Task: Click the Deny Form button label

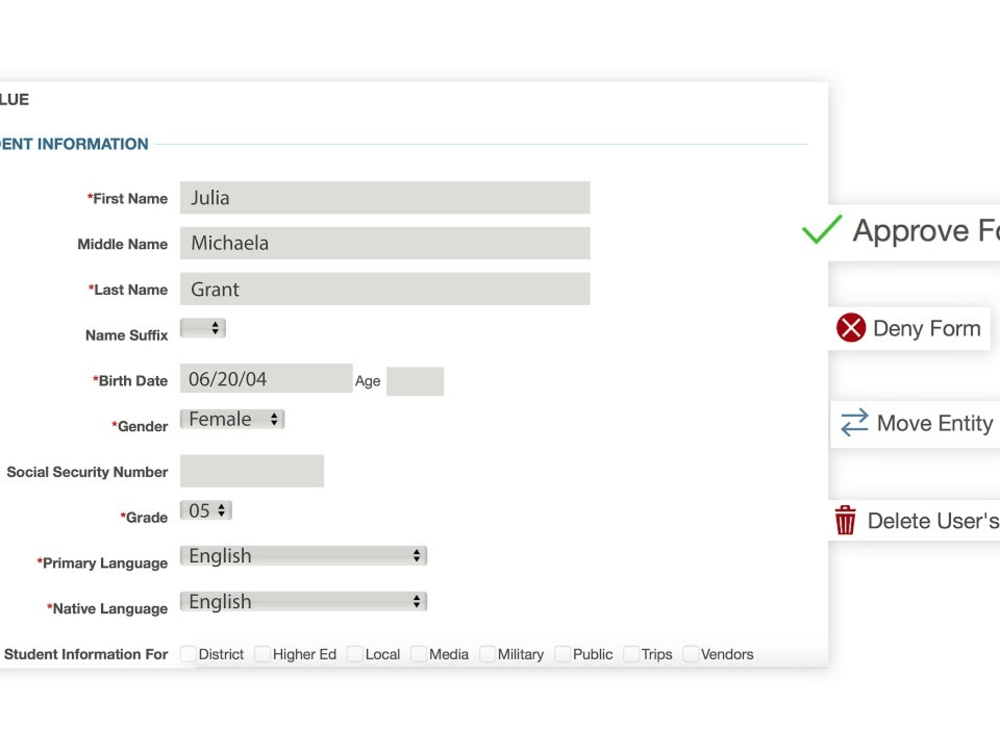Action: pyautogui.click(x=927, y=328)
